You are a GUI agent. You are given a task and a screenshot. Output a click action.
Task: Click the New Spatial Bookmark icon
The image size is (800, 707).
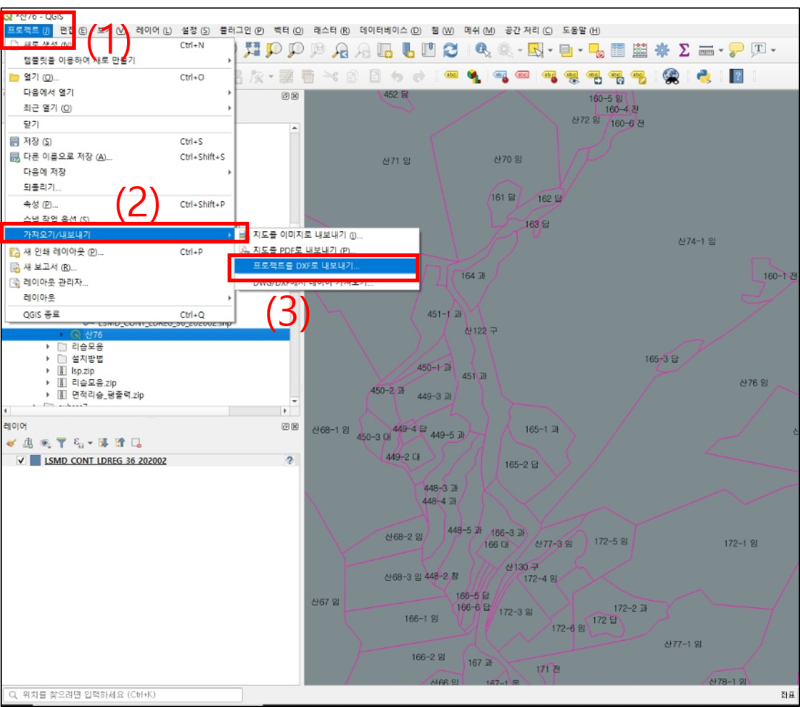[x=408, y=50]
